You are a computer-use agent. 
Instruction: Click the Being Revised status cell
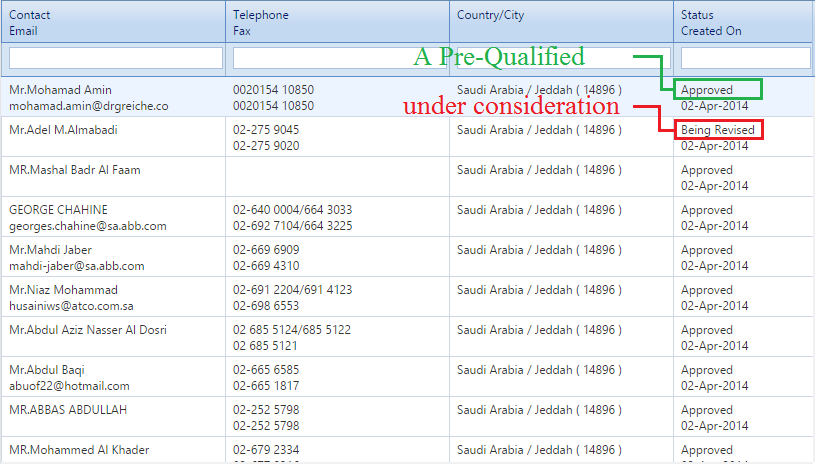pyautogui.click(x=718, y=130)
